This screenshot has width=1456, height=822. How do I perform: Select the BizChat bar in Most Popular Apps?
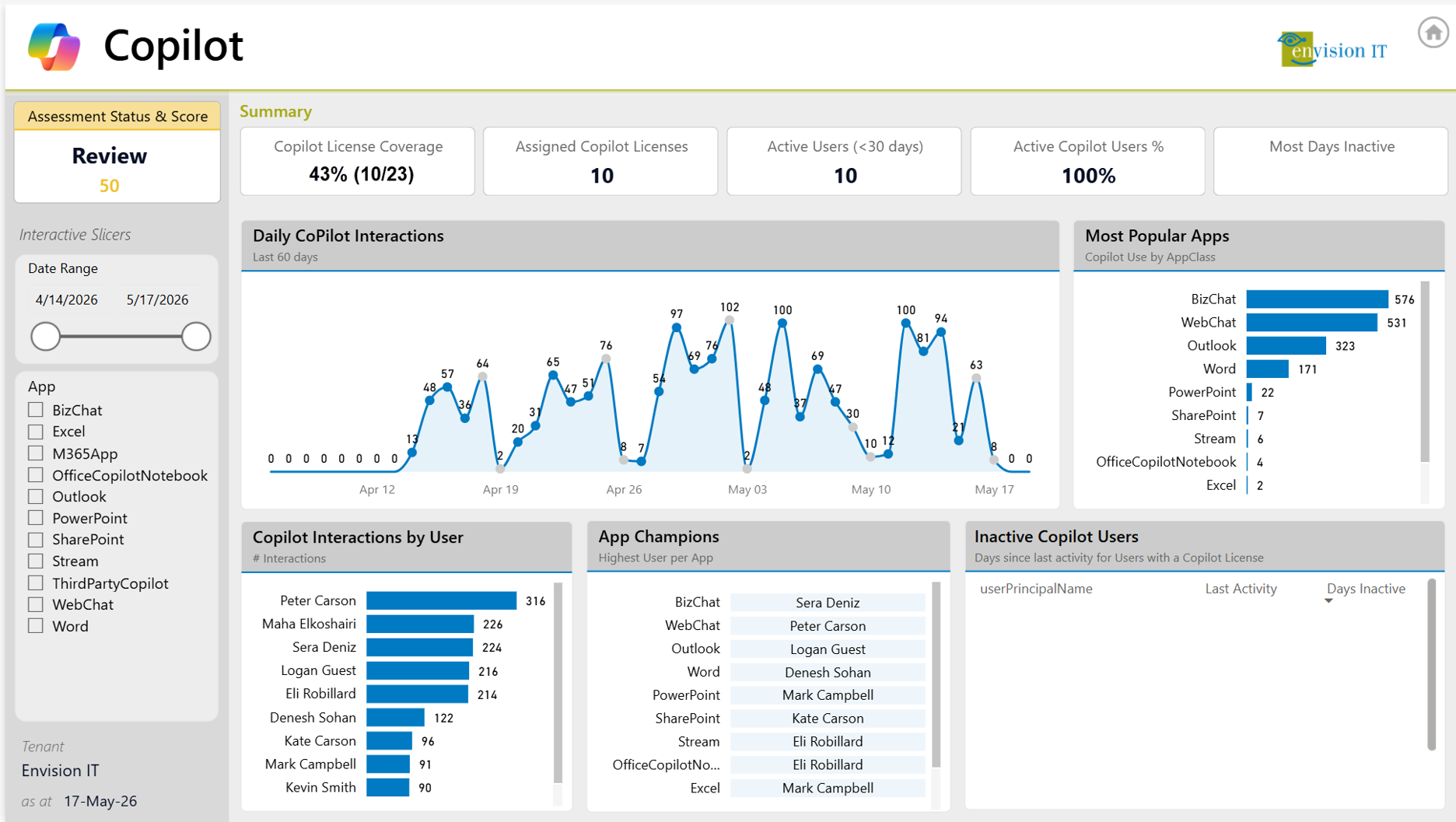1317,299
